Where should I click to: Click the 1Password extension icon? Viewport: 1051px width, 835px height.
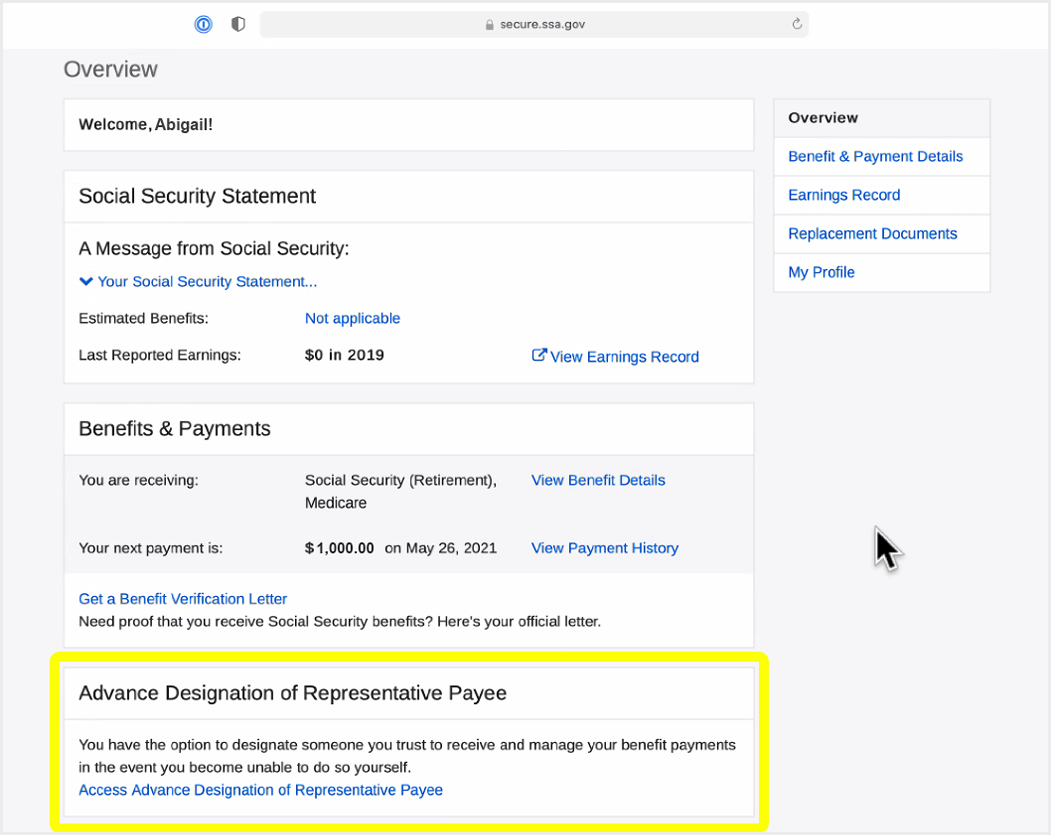coord(203,25)
